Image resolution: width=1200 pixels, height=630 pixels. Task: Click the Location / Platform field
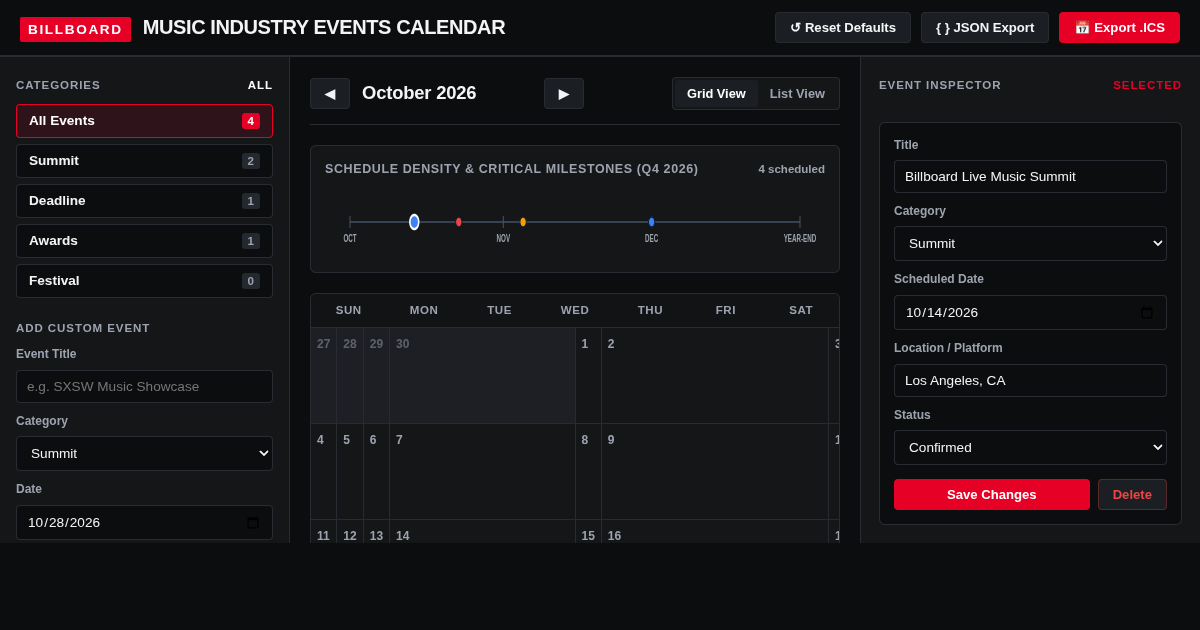click(1030, 380)
